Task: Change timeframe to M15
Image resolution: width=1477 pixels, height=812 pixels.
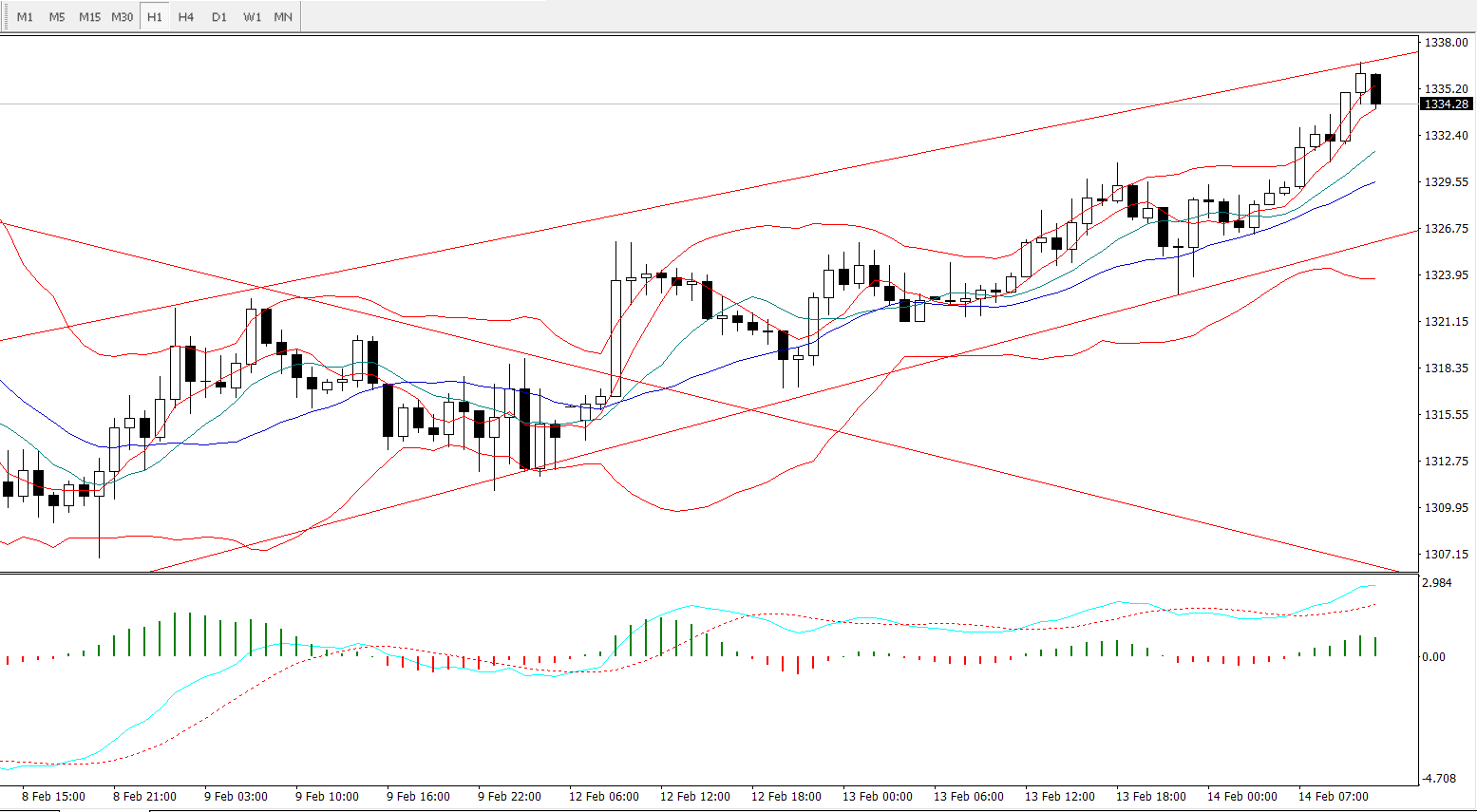Action: [x=89, y=17]
